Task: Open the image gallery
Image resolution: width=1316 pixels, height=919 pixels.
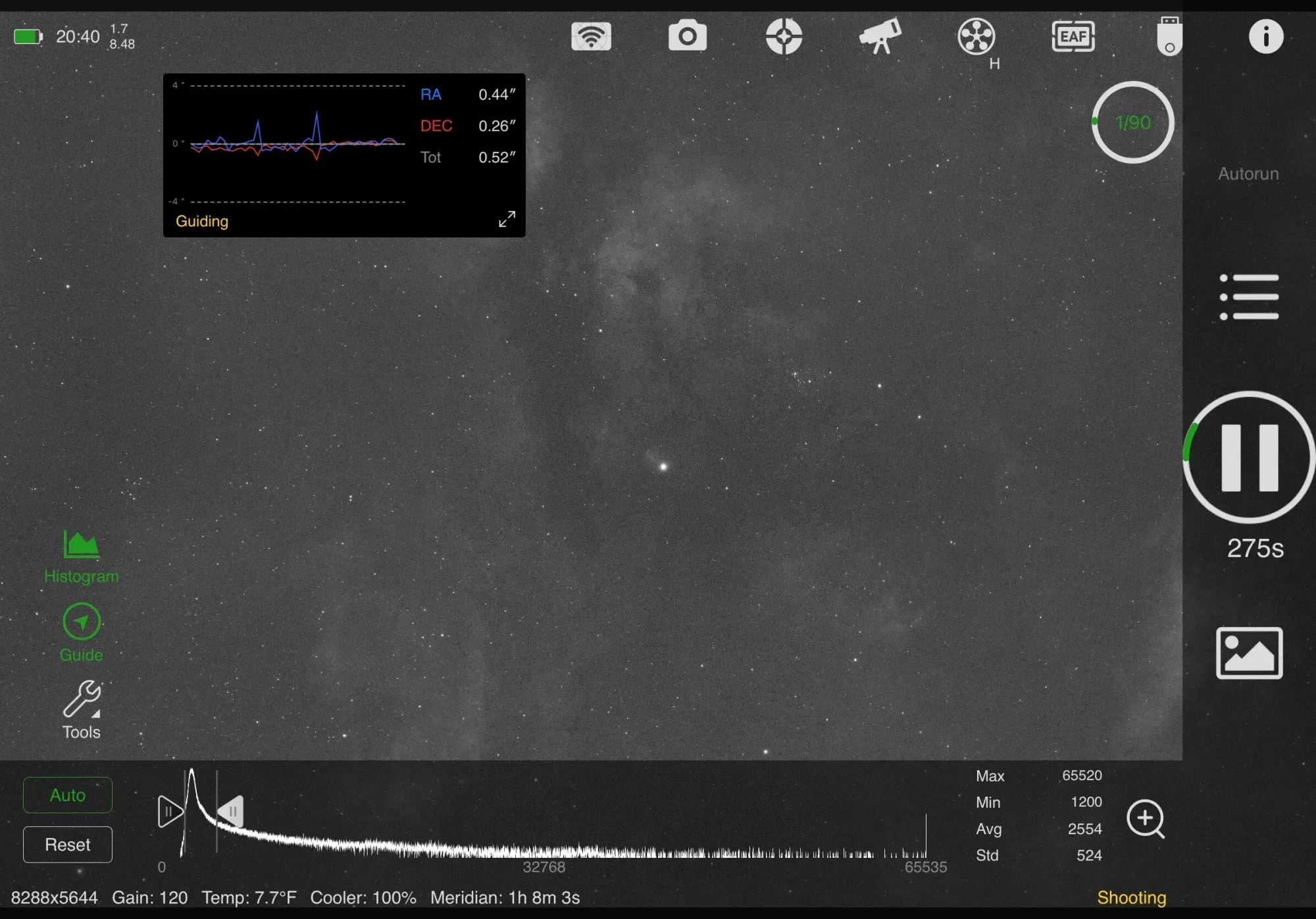Action: click(1248, 653)
